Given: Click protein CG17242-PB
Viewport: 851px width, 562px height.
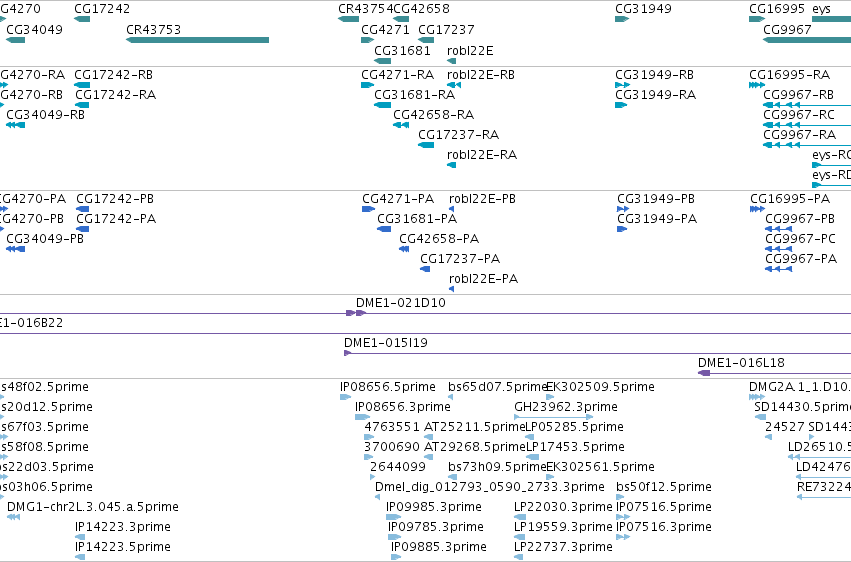Looking at the screenshot, I should 115,199.
